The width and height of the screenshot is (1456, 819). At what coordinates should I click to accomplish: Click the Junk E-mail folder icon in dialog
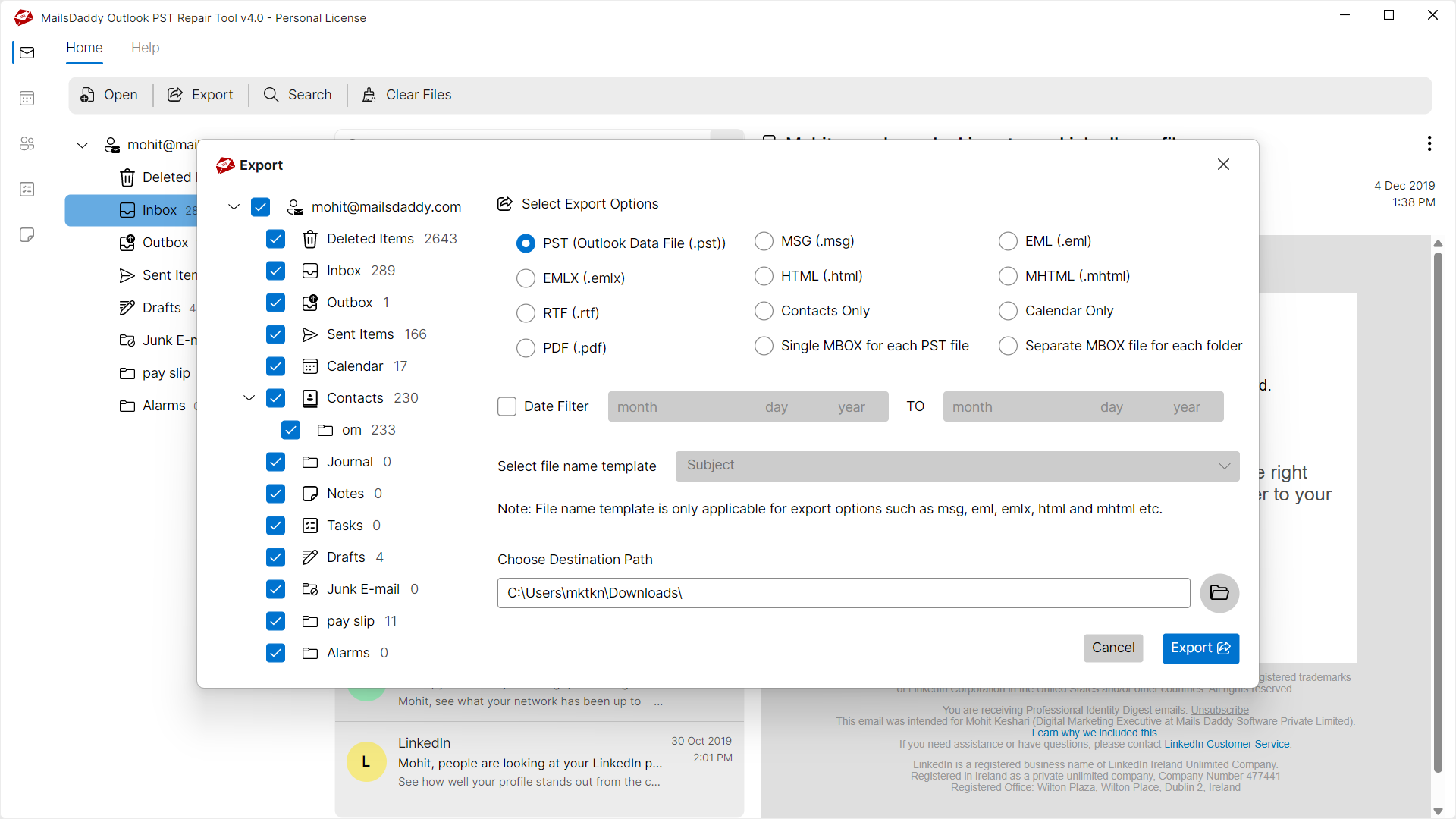click(x=310, y=589)
